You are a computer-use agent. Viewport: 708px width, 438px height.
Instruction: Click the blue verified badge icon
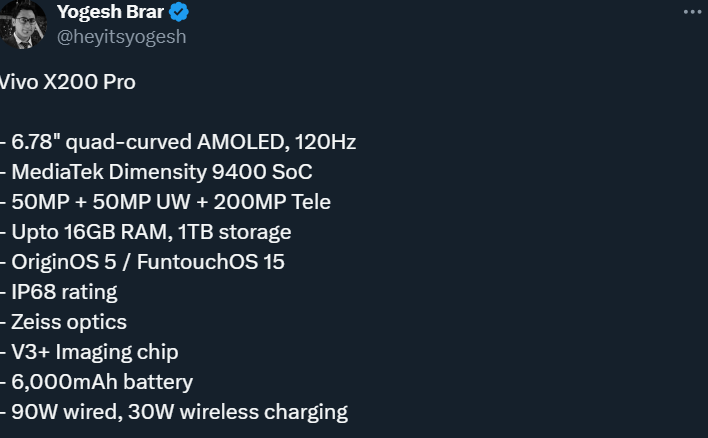(179, 12)
